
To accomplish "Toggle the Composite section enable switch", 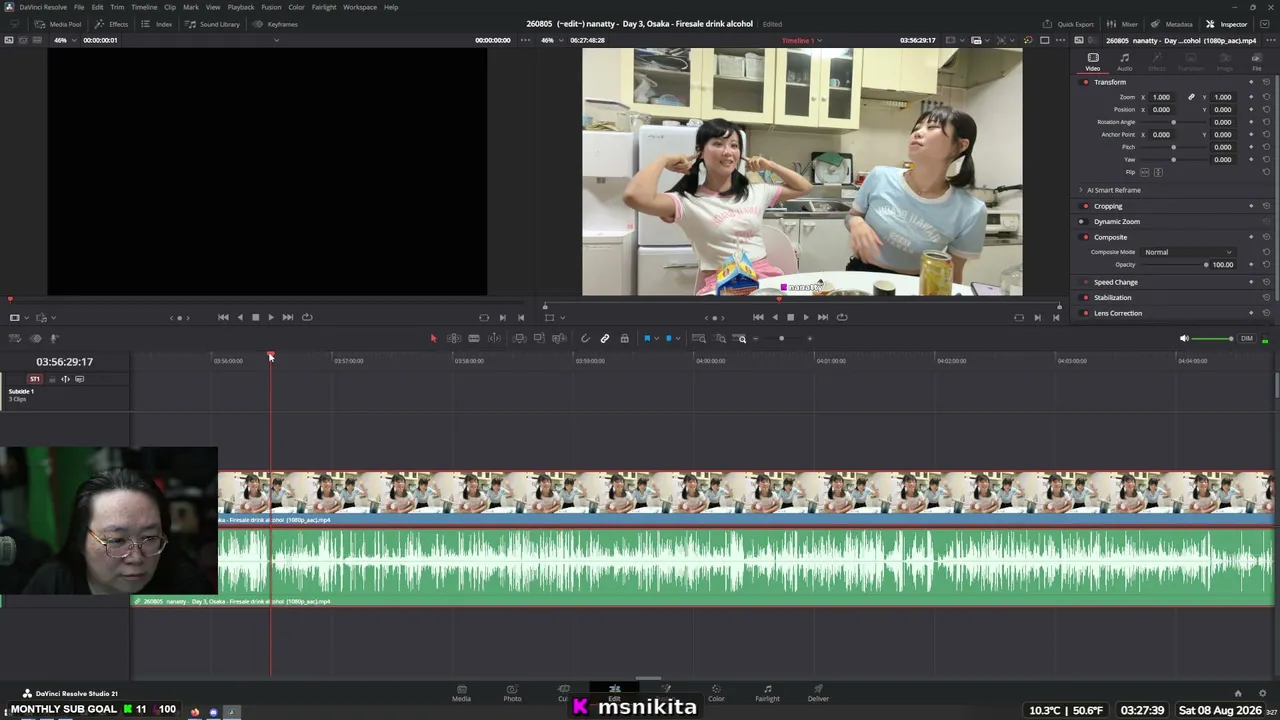I will point(1085,238).
